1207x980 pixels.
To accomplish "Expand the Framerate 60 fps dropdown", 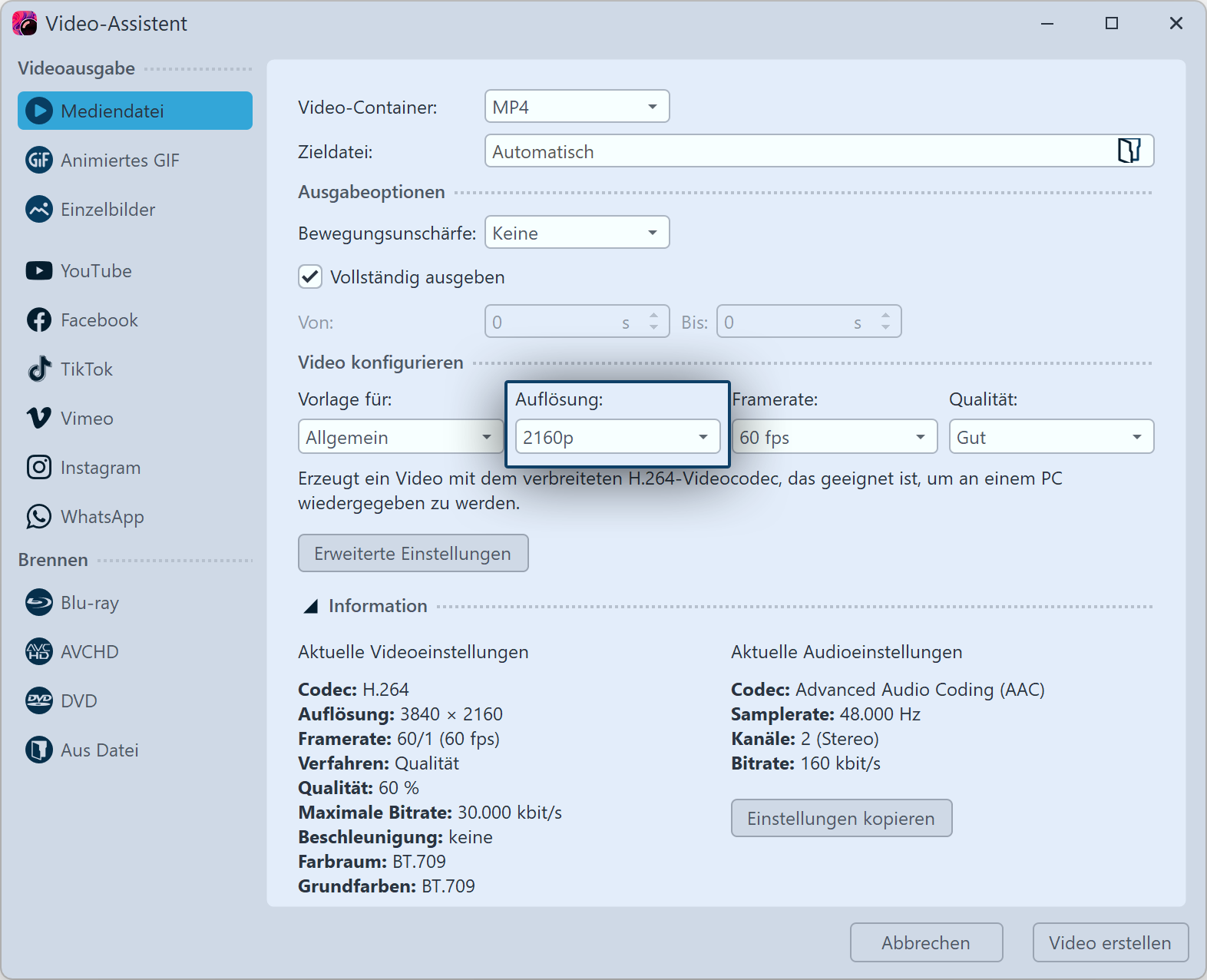I will tap(834, 437).
